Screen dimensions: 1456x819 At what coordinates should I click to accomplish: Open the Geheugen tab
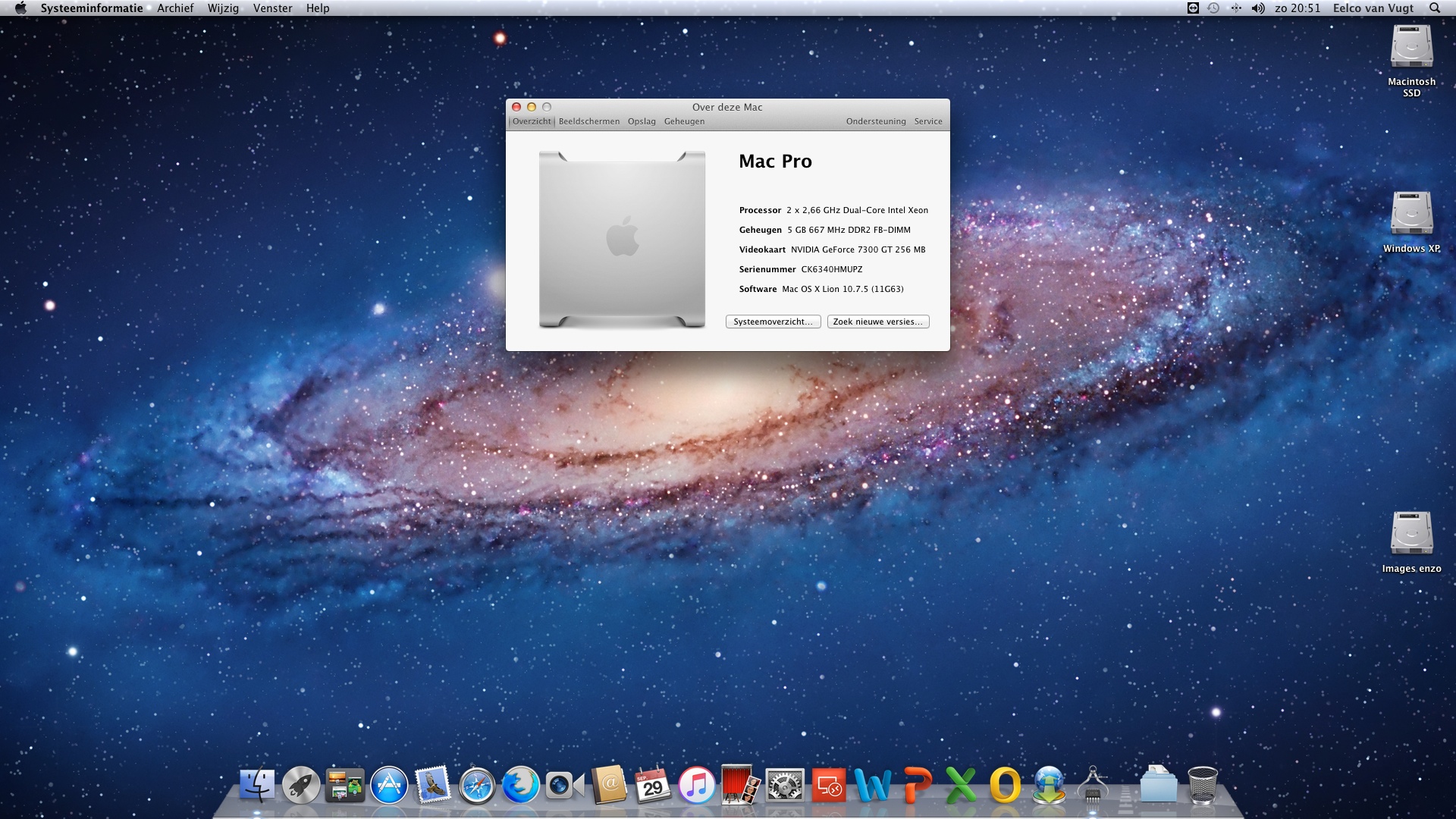click(x=684, y=121)
